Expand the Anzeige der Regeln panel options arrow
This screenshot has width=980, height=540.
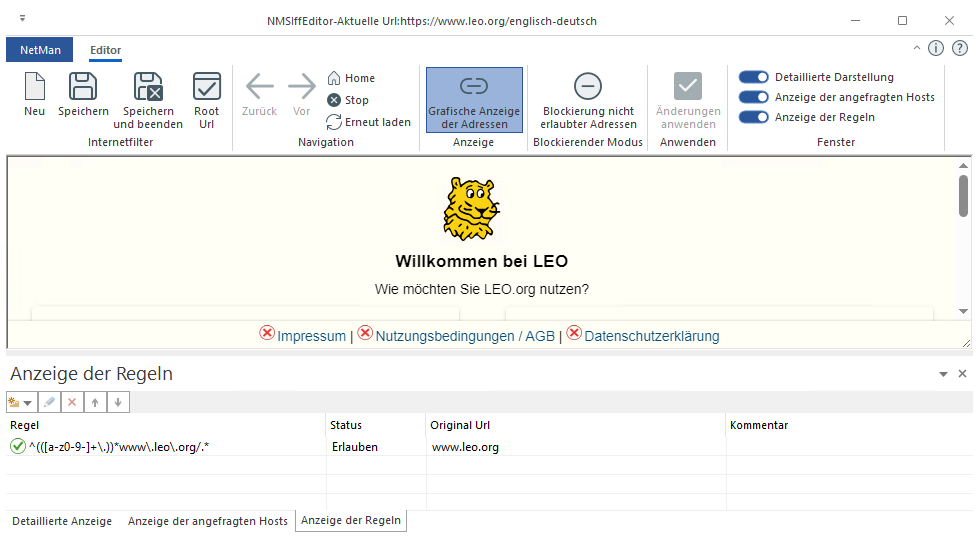[x=943, y=374]
